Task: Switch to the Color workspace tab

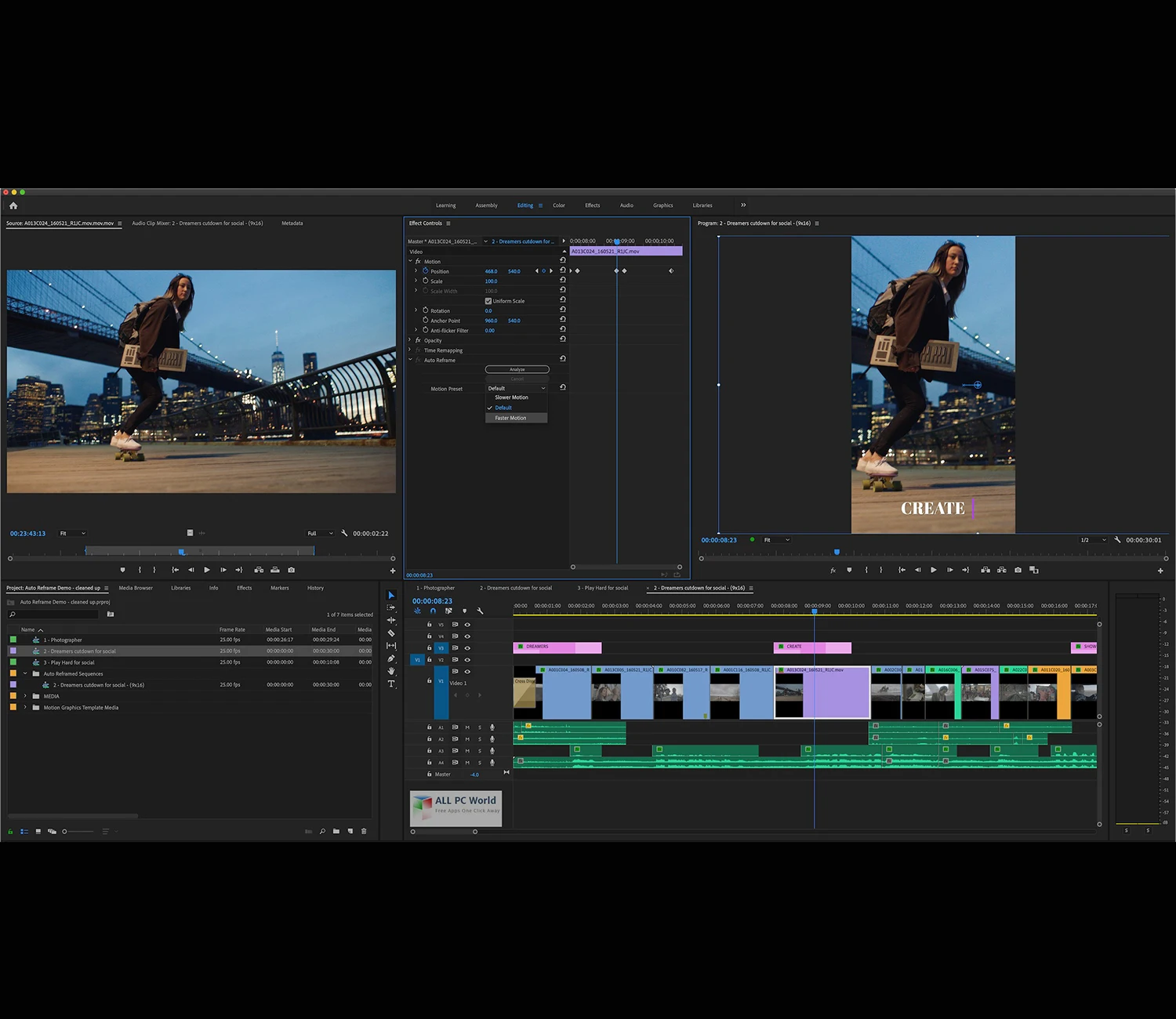Action: [559, 205]
